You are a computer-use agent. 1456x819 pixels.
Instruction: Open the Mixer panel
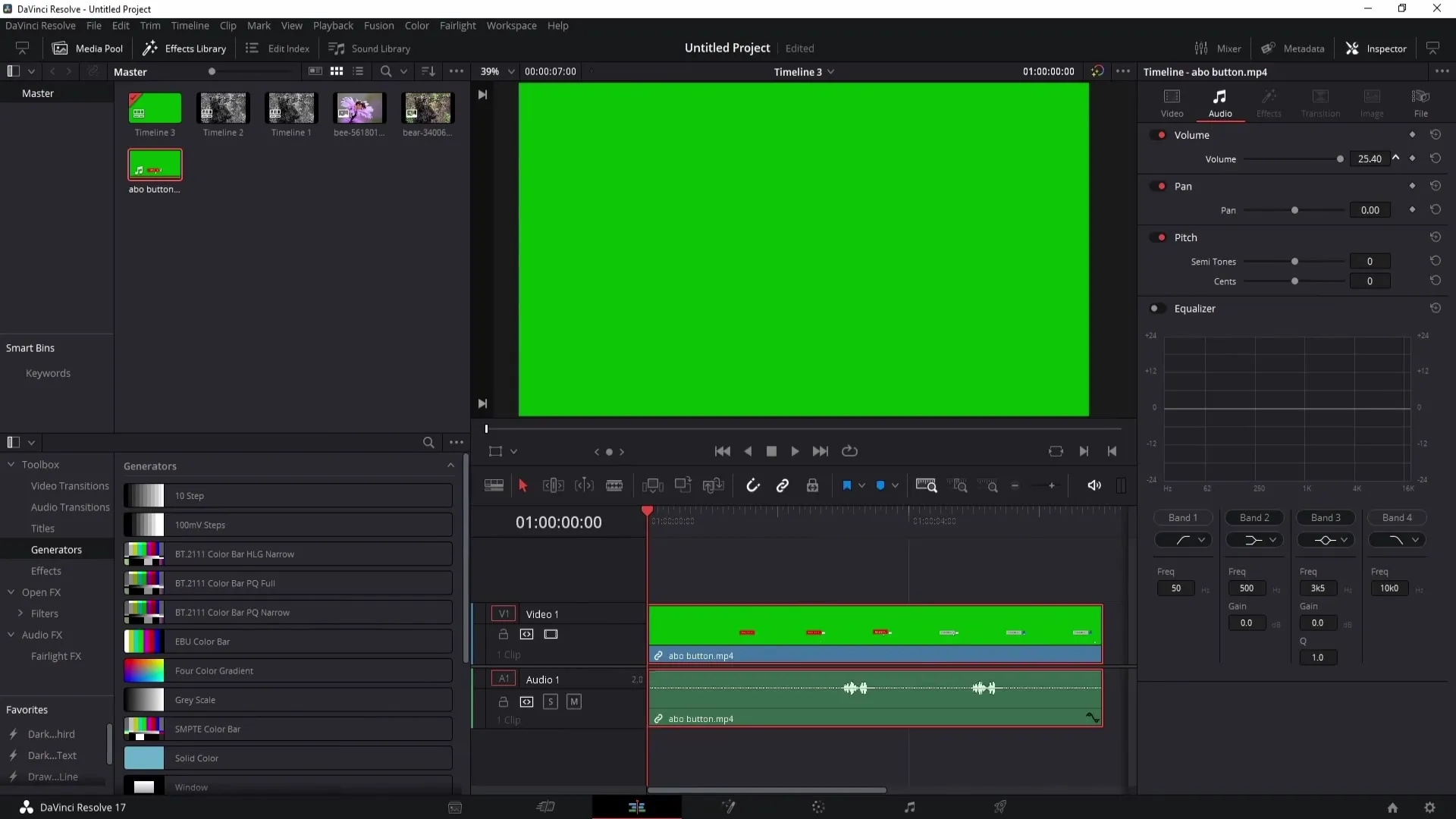[1218, 49]
